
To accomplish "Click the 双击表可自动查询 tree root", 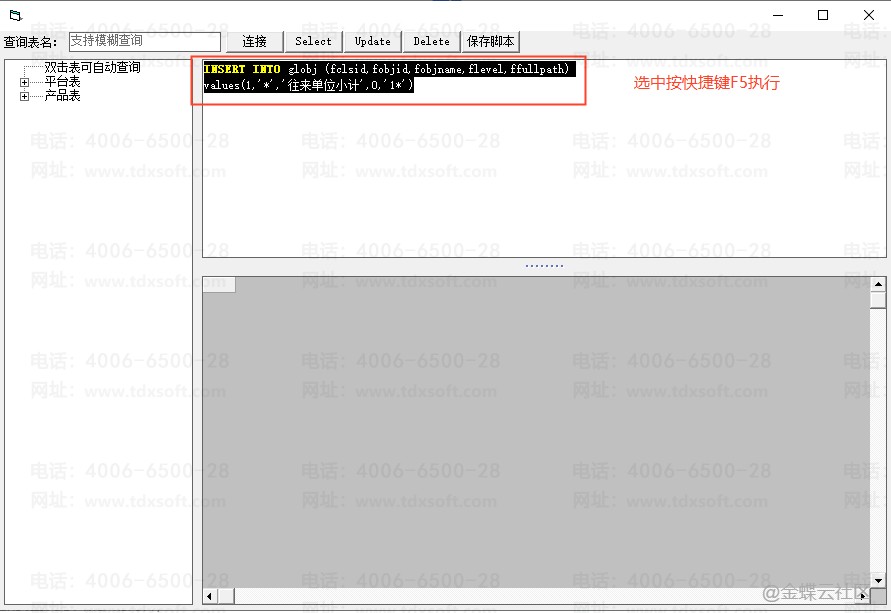I will [x=92, y=68].
